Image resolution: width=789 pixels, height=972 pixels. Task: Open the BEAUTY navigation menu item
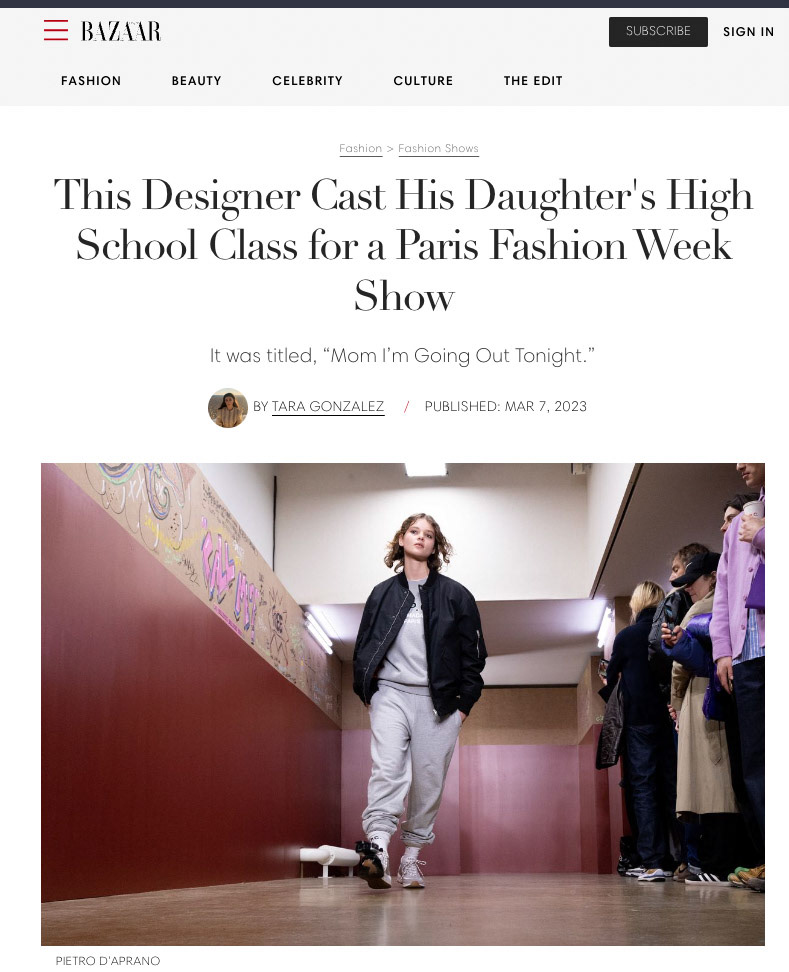point(196,81)
